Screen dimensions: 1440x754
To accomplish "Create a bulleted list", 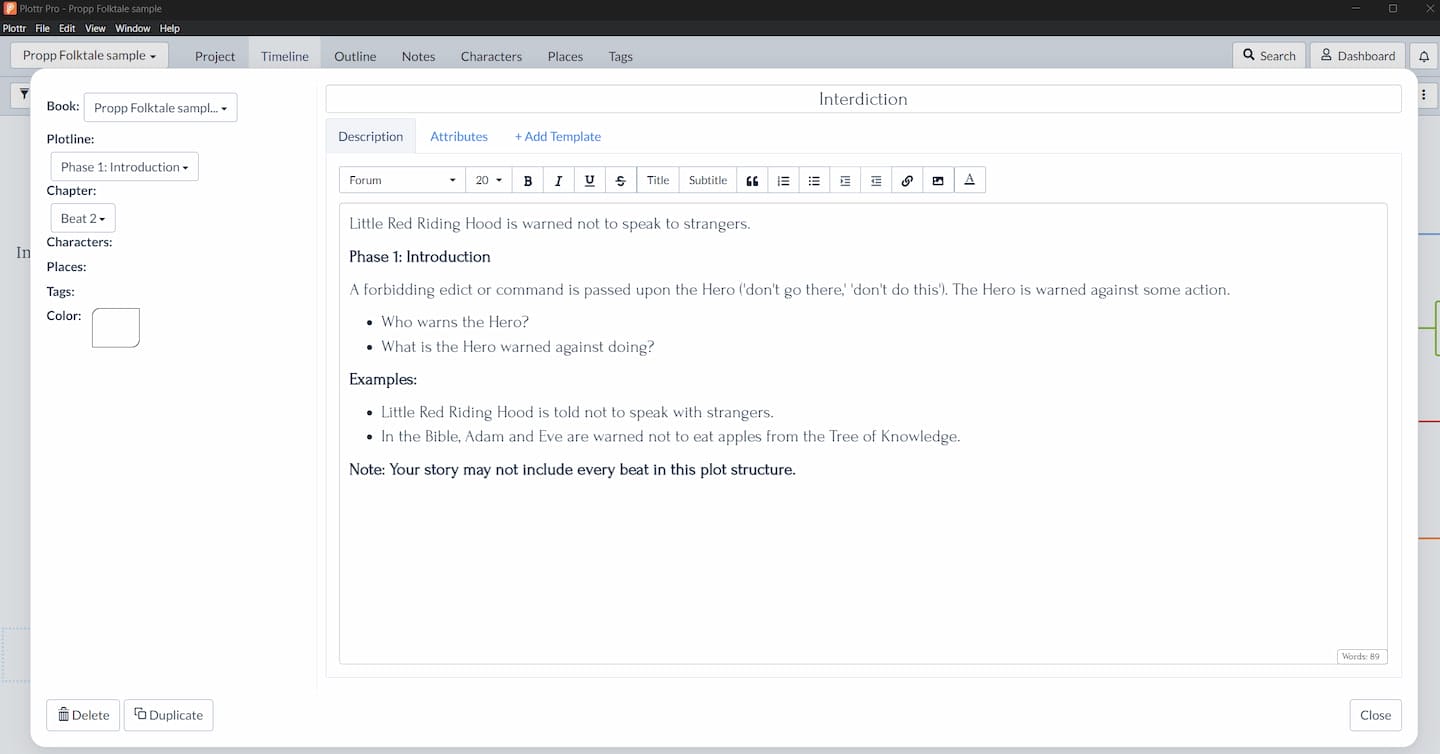I will 814,181.
